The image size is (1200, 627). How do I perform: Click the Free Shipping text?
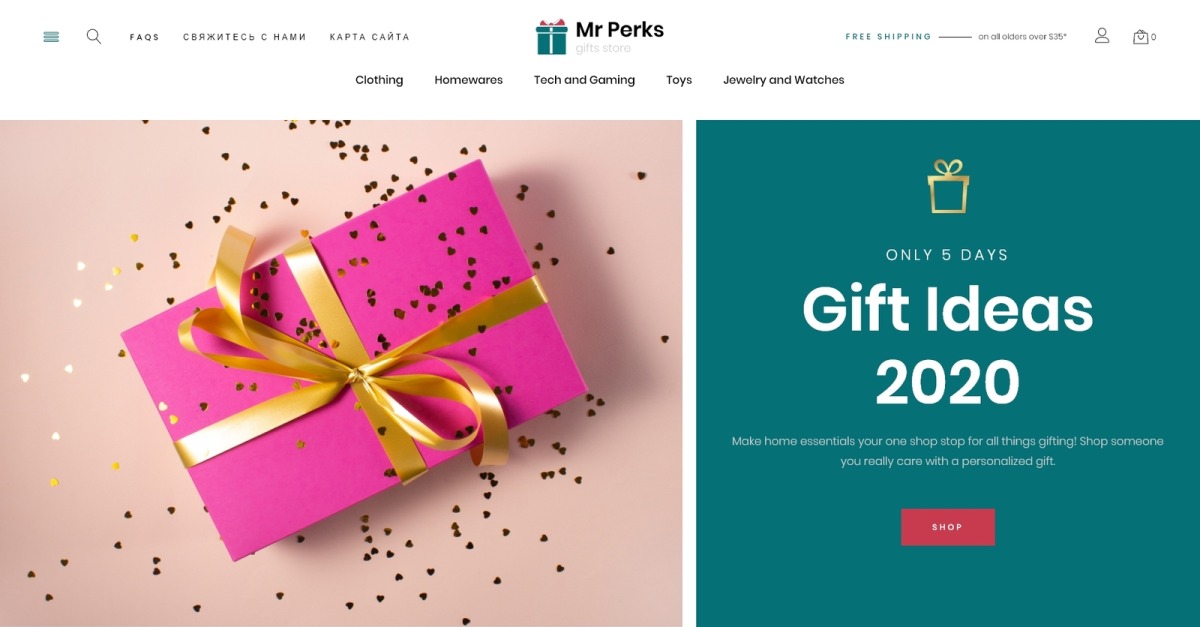tap(888, 37)
